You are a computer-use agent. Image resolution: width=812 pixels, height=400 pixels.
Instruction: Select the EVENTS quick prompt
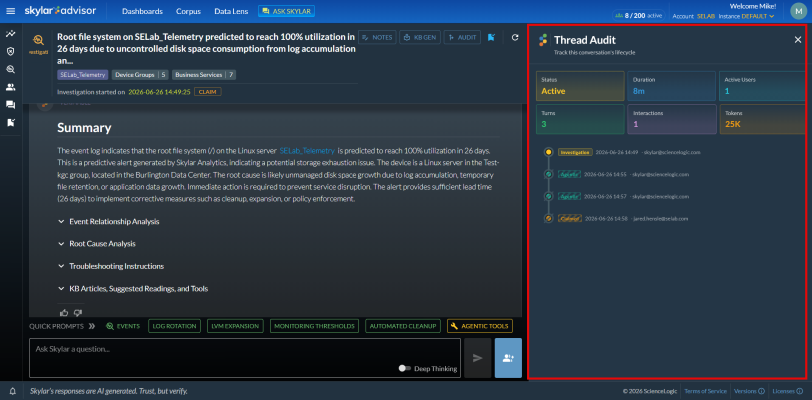tap(123, 326)
